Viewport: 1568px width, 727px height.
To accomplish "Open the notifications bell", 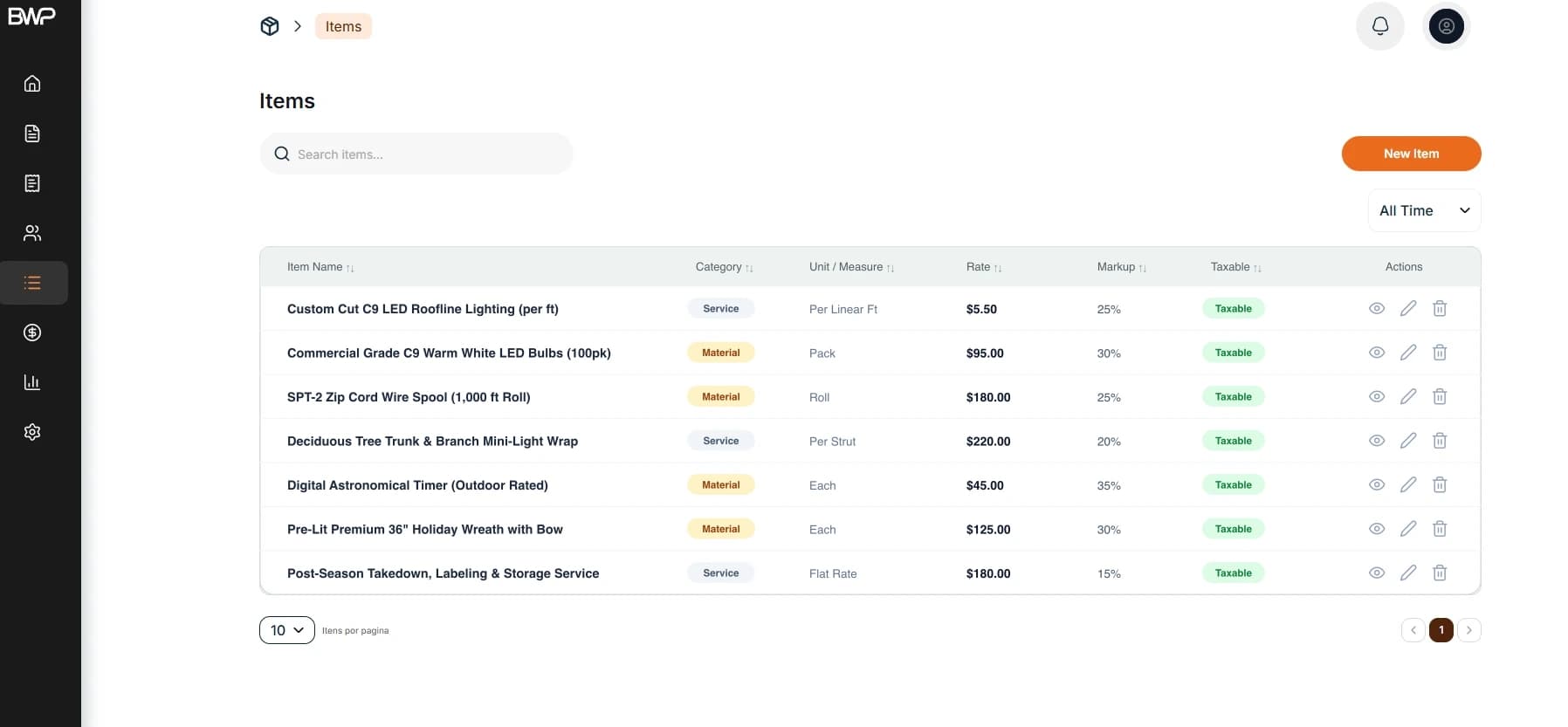I will point(1379,26).
